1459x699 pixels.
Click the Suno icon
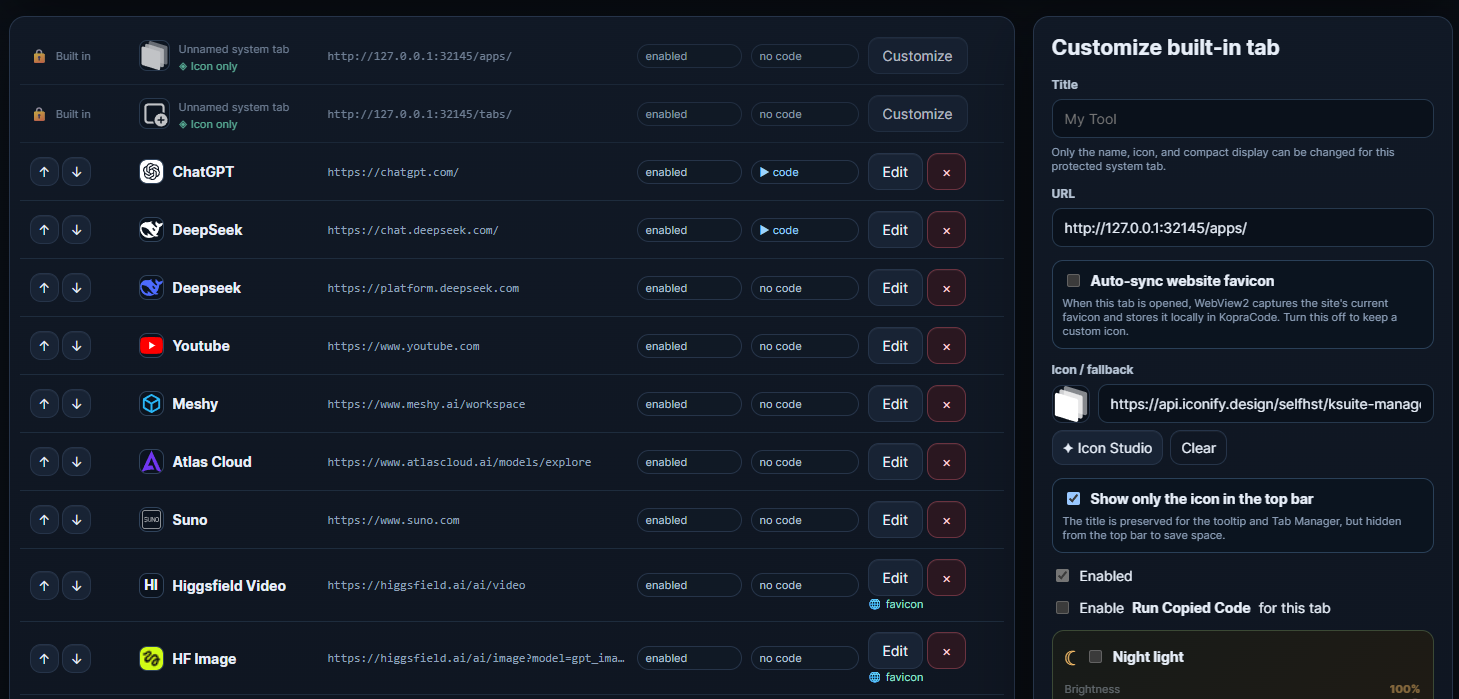(x=151, y=520)
